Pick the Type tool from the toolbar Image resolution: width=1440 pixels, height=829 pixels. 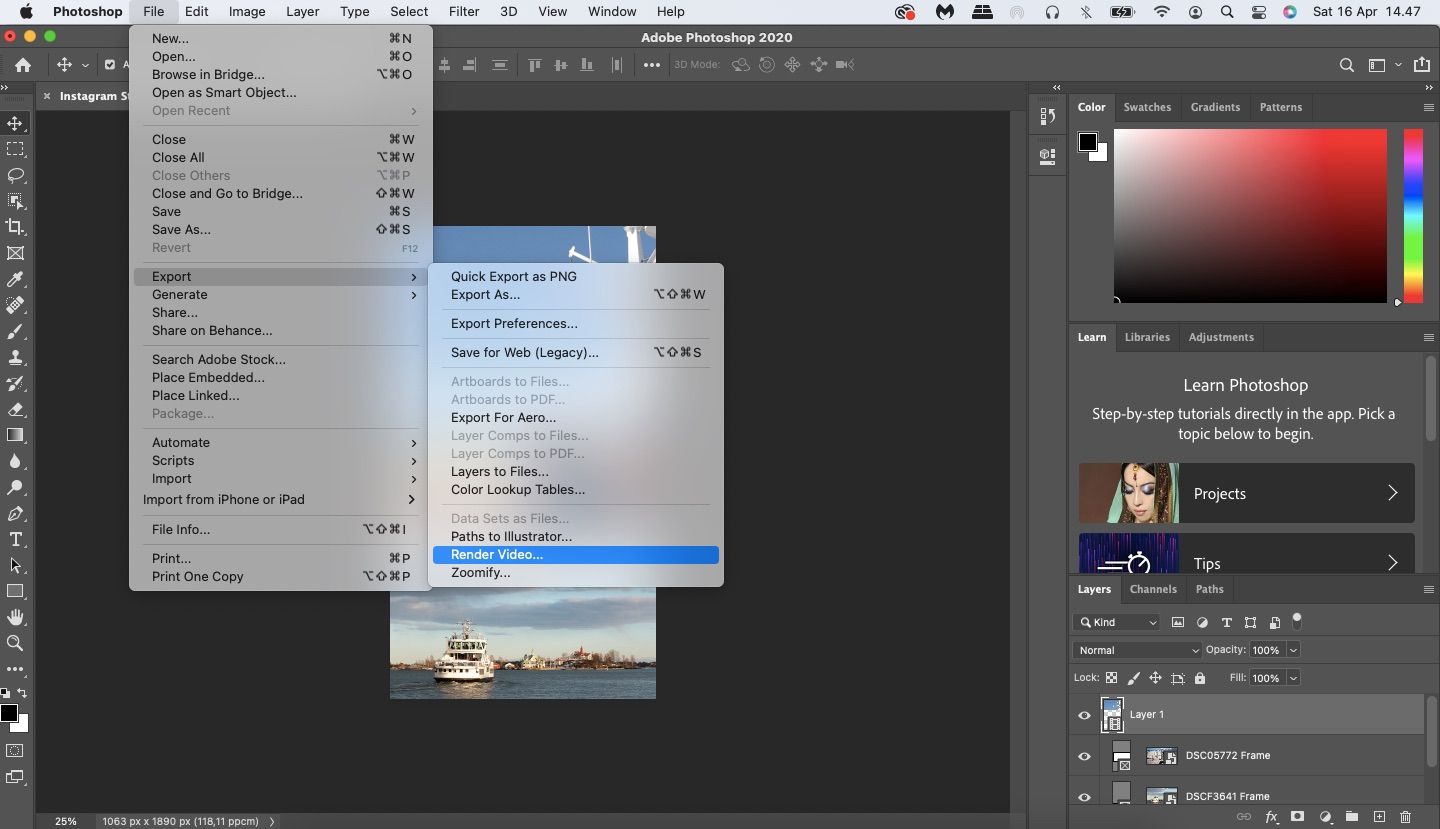tap(15, 539)
